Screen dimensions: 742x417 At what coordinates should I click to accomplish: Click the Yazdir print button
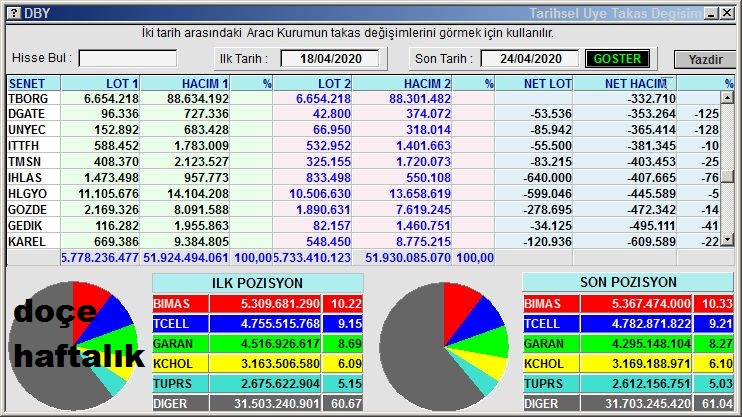(705, 60)
